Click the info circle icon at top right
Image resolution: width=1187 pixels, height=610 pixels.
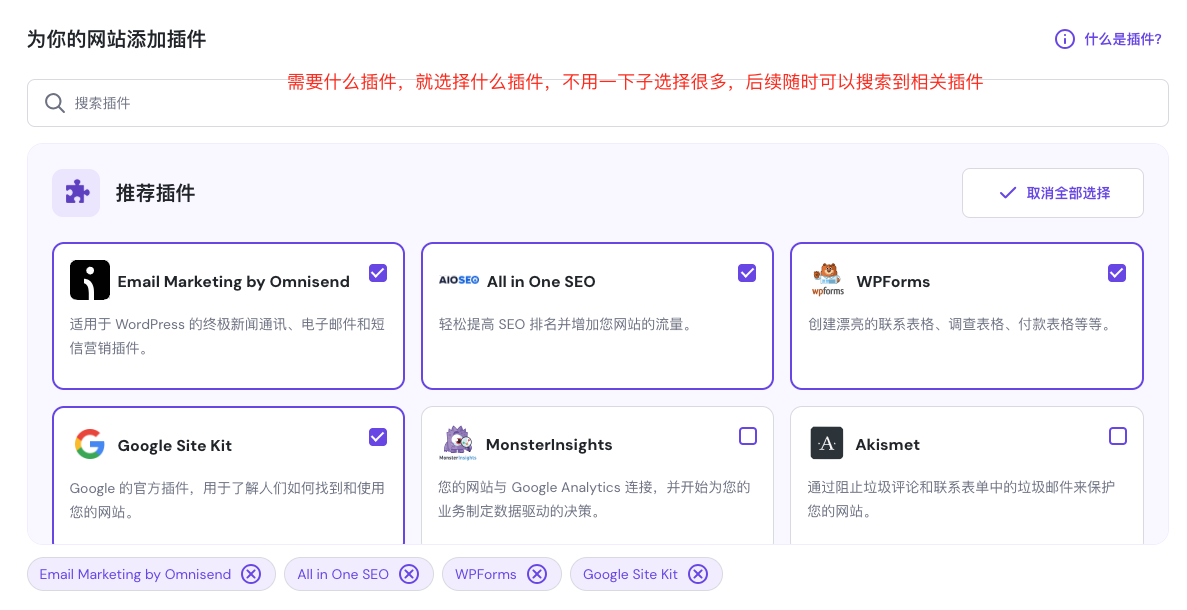point(1065,39)
